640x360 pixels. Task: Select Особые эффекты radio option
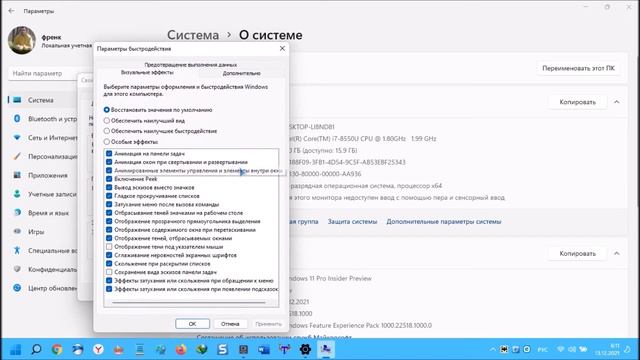pyautogui.click(x=107, y=142)
